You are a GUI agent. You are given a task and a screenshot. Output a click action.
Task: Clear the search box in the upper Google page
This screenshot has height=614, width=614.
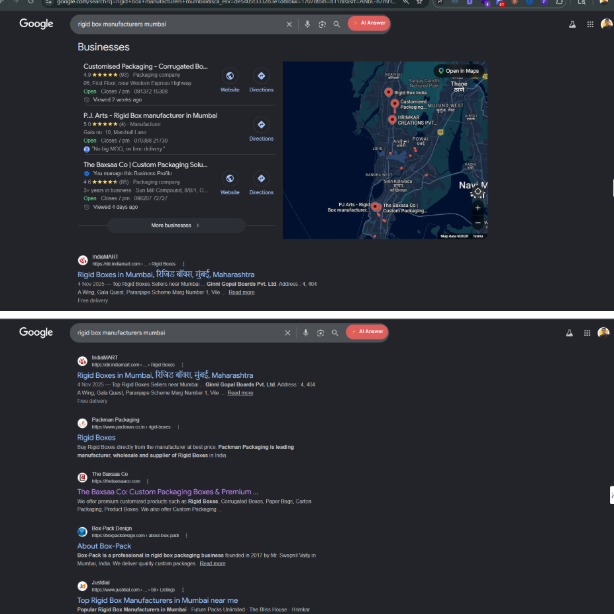pyautogui.click(x=289, y=24)
